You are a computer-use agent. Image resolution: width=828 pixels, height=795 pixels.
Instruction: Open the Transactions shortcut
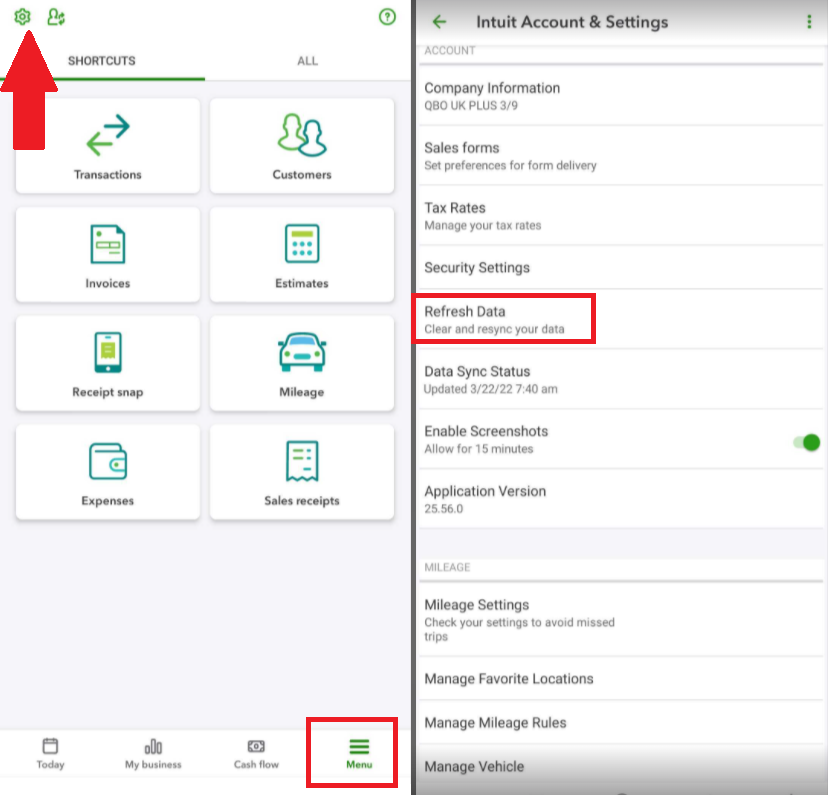coord(108,146)
